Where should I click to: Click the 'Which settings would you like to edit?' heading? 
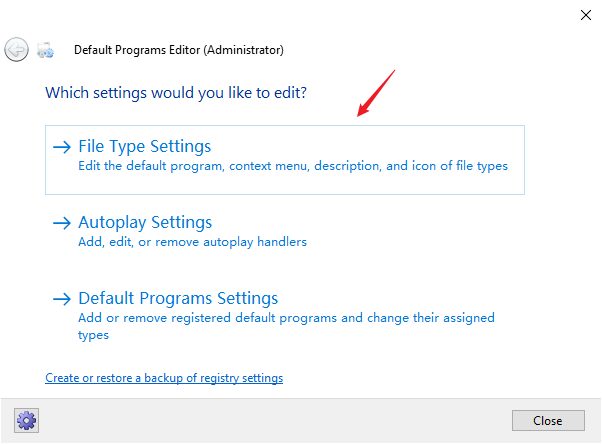176,93
